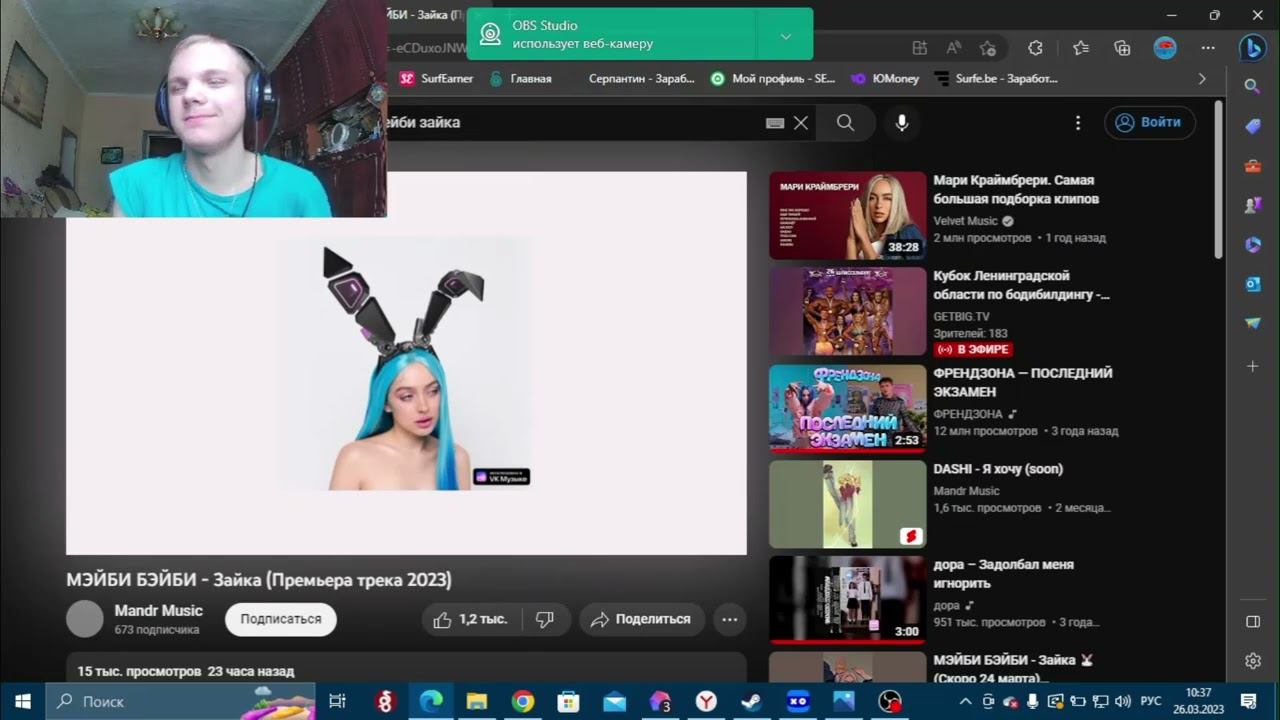Image resolution: width=1280 pixels, height=720 pixels.
Task: Open YouTube settings three-dot menu
Action: (1078, 122)
